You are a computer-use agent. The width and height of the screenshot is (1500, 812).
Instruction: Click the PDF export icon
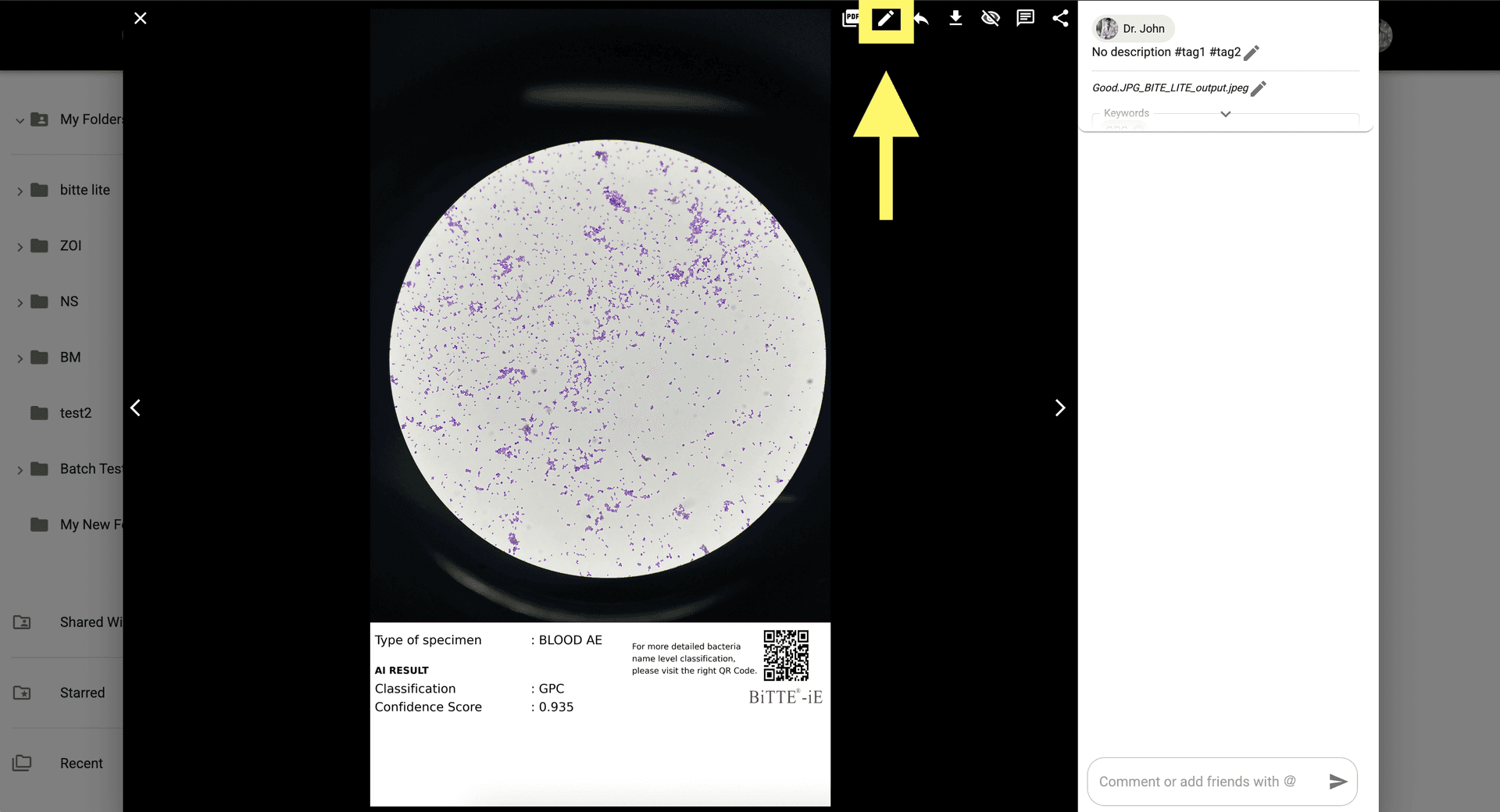[x=850, y=18]
